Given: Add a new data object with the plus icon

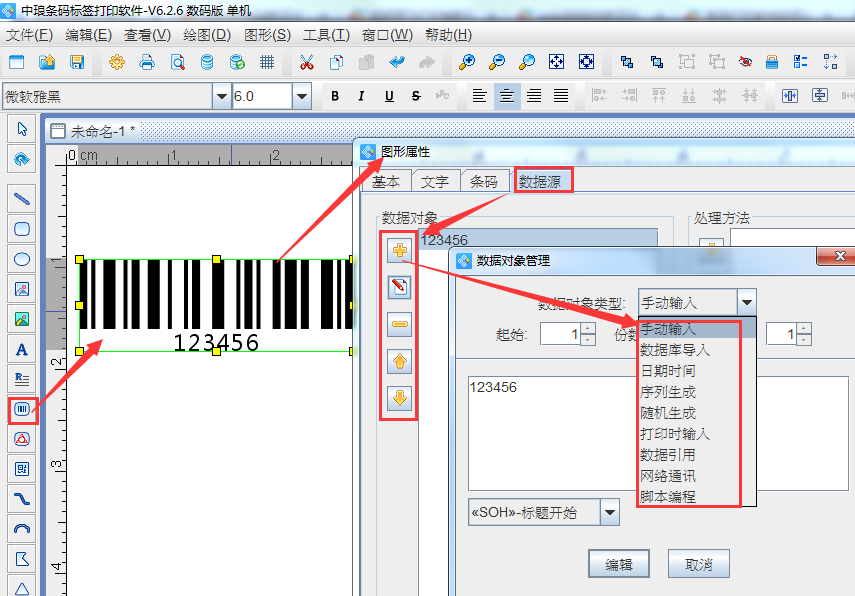Looking at the screenshot, I should pyautogui.click(x=400, y=251).
